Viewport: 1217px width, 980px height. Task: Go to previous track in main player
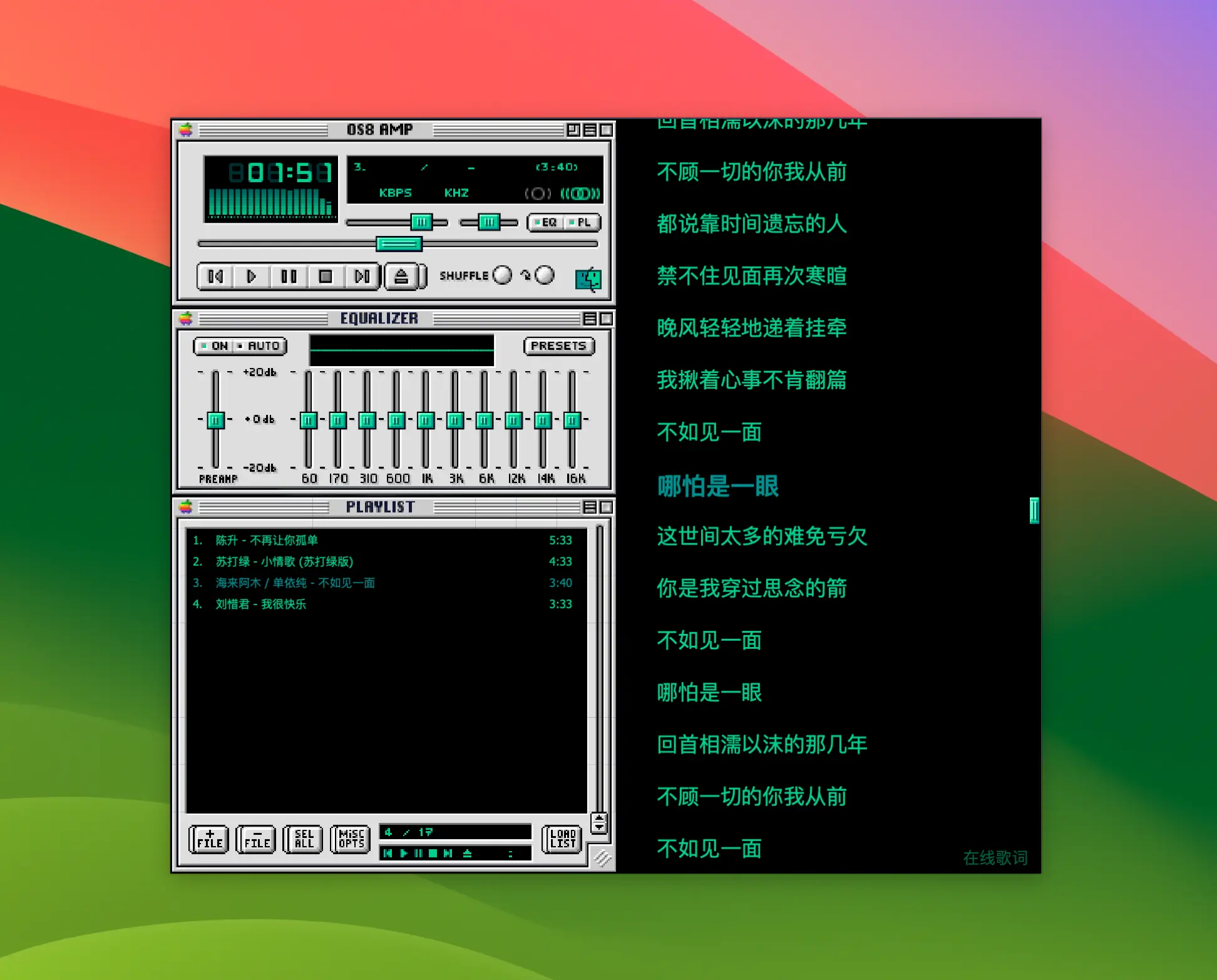215,276
